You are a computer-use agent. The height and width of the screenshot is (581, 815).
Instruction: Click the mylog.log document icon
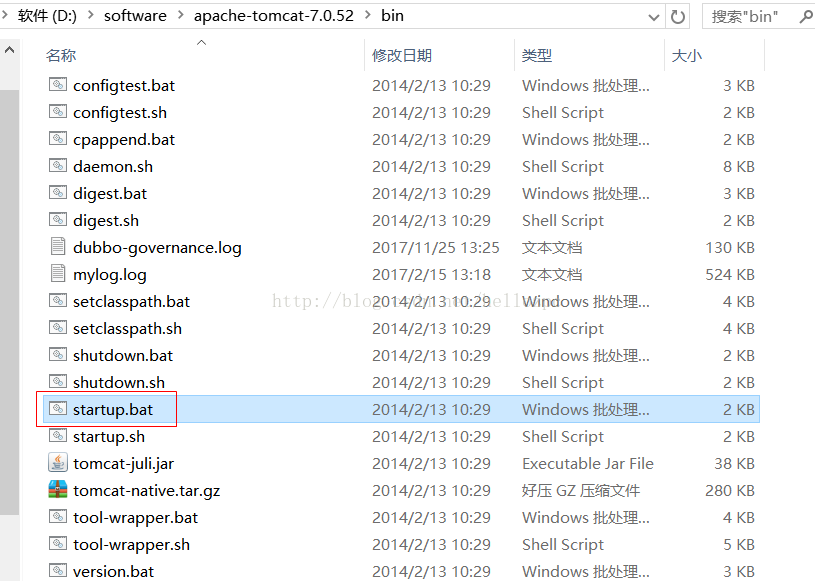pyautogui.click(x=58, y=273)
